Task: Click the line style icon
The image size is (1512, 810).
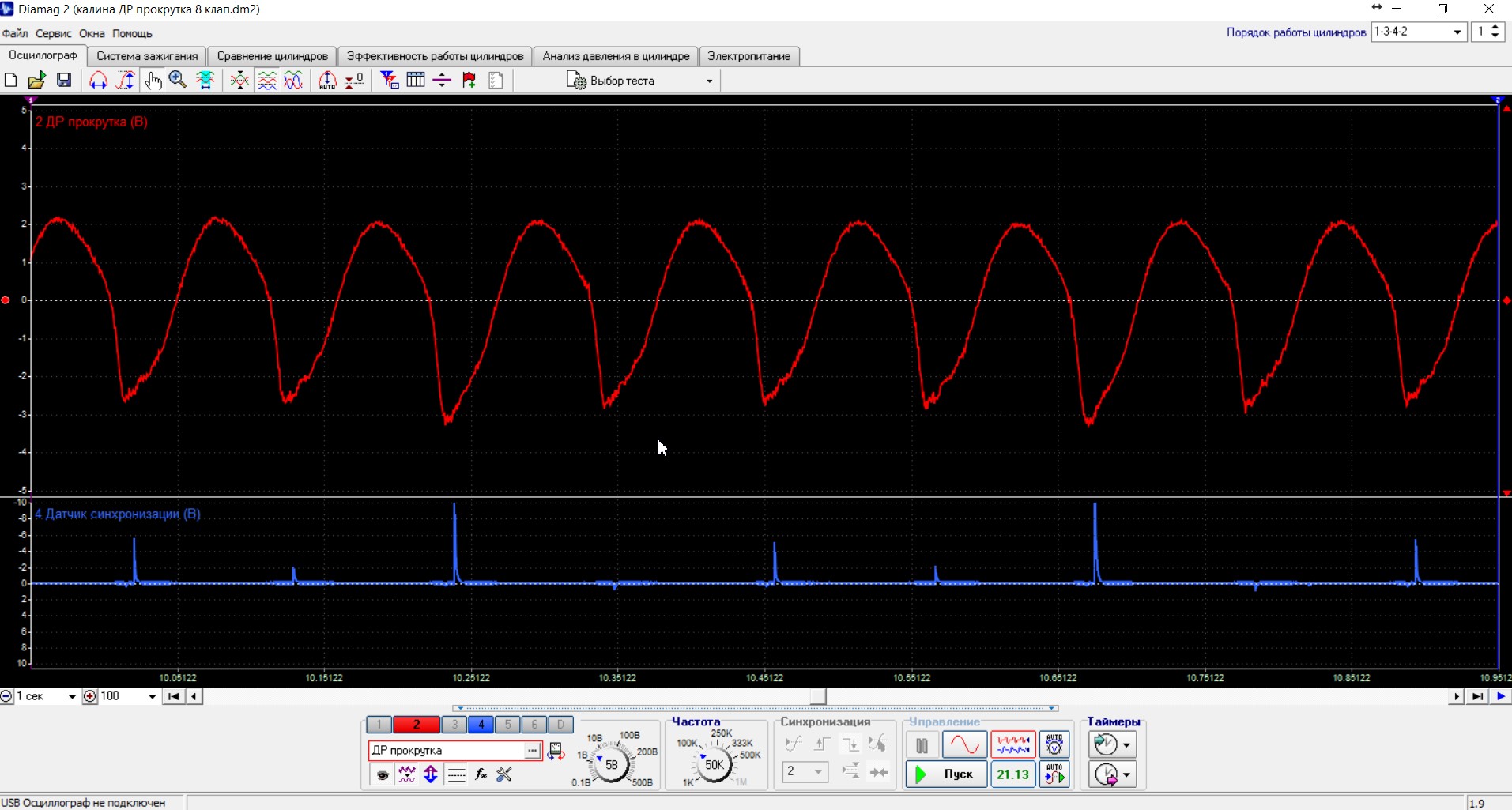Action: [x=456, y=774]
